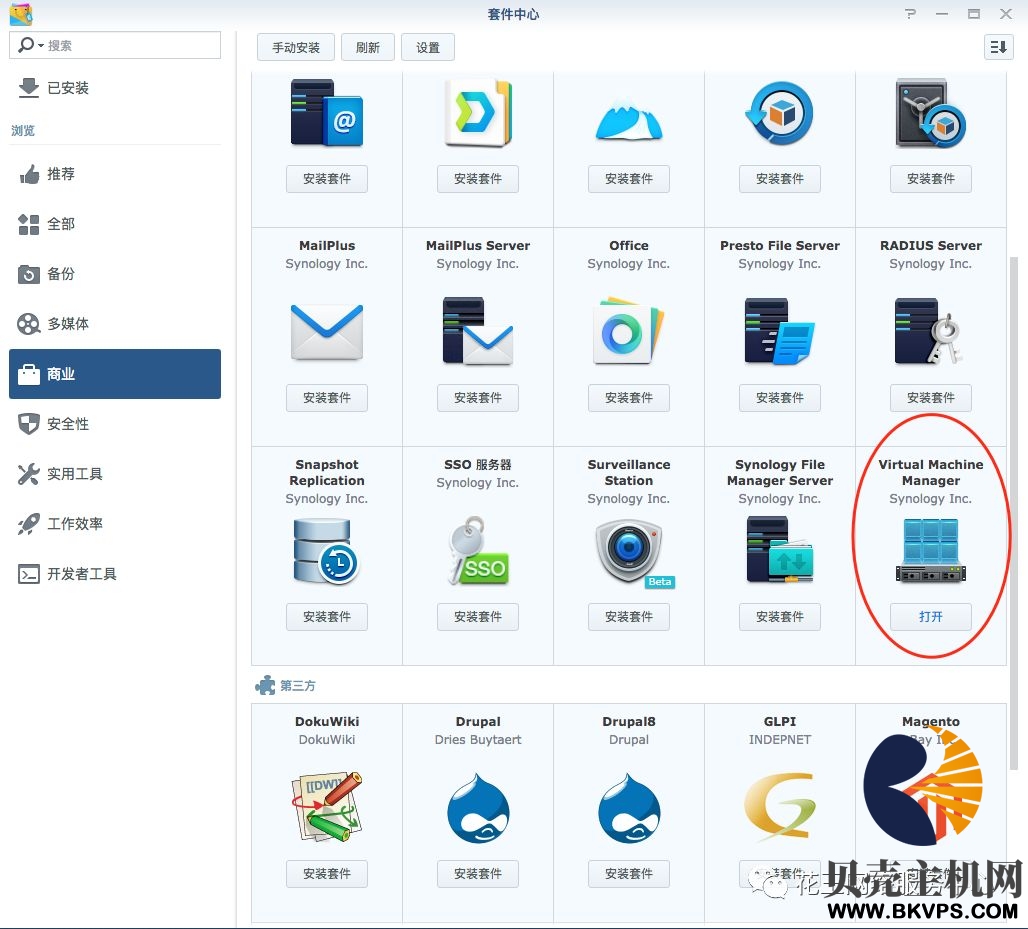Click the top-row document viewer icon with the D logo
This screenshot has height=929, width=1028.
pos(478,113)
